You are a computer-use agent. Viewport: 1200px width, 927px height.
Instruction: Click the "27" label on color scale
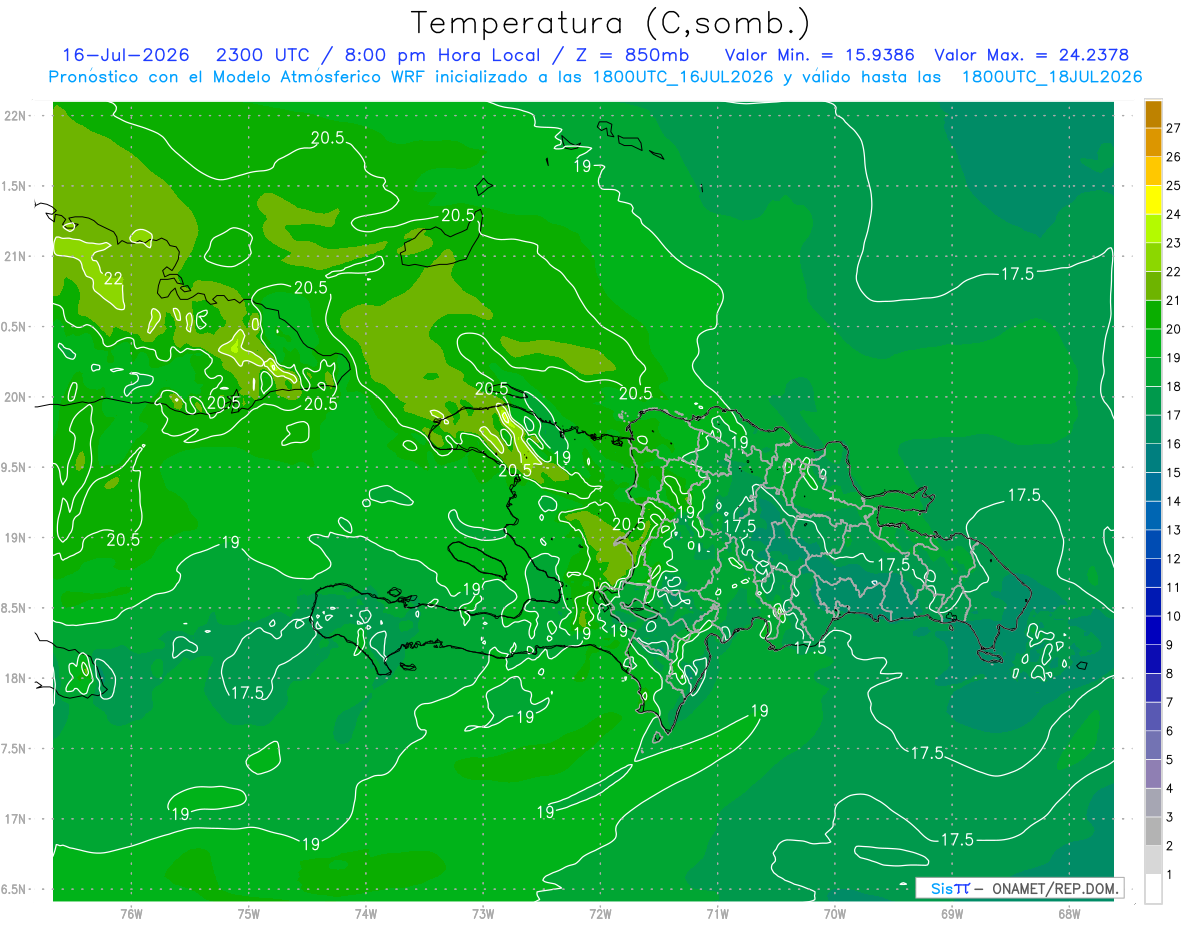(1173, 128)
